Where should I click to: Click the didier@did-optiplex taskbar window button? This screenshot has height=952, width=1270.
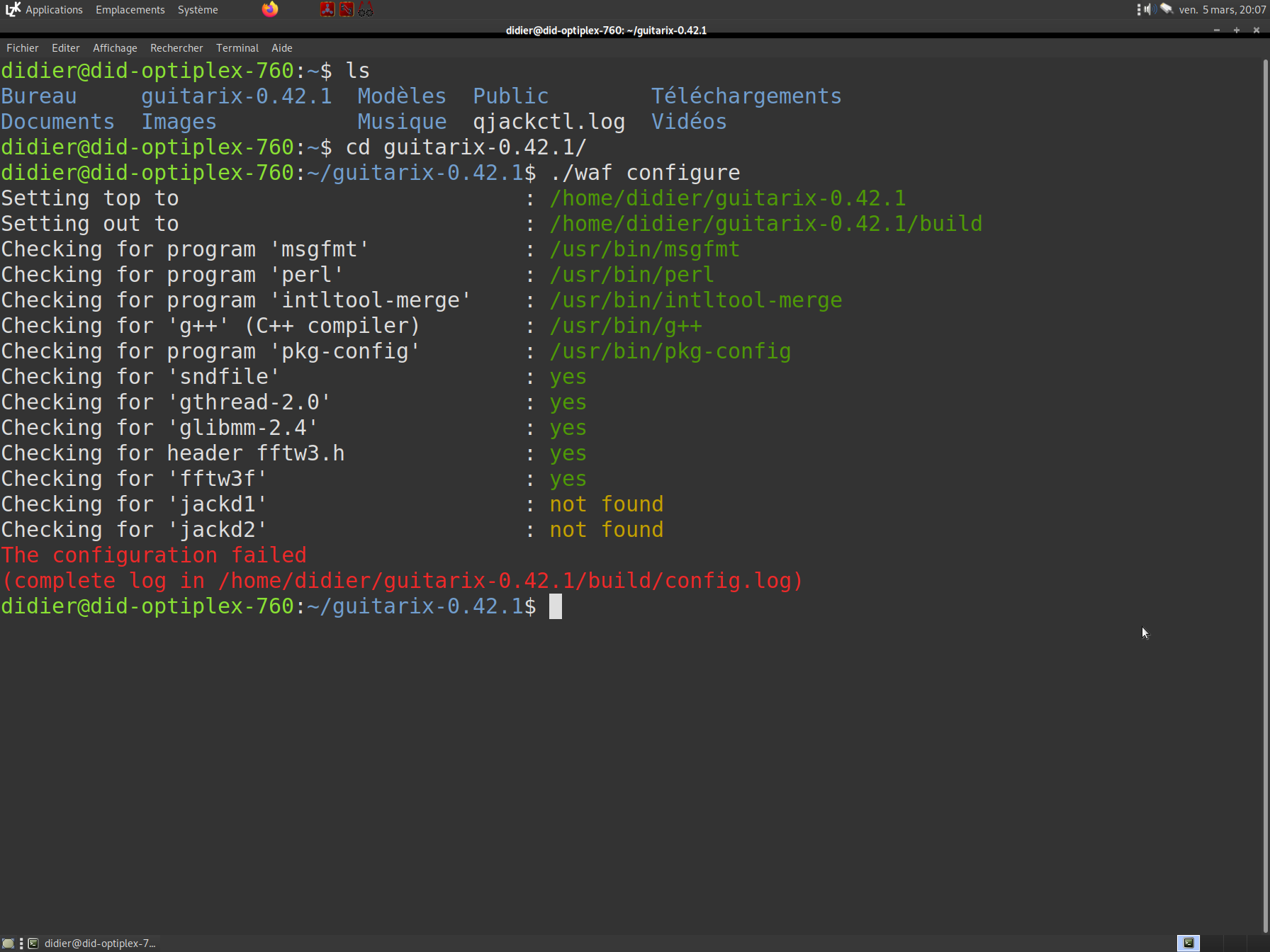coord(92,943)
